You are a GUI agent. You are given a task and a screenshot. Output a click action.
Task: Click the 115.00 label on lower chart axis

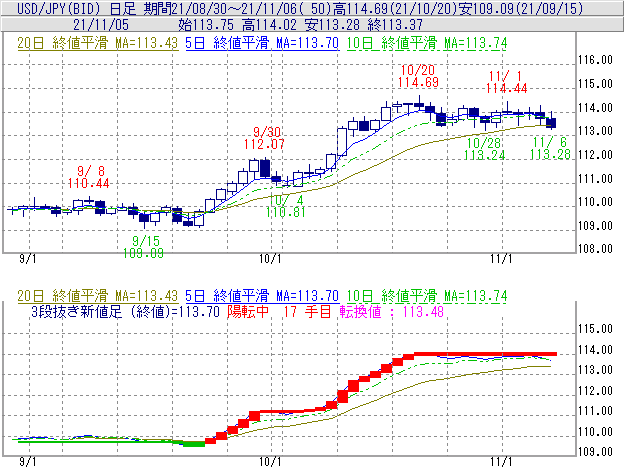[x=595, y=329]
